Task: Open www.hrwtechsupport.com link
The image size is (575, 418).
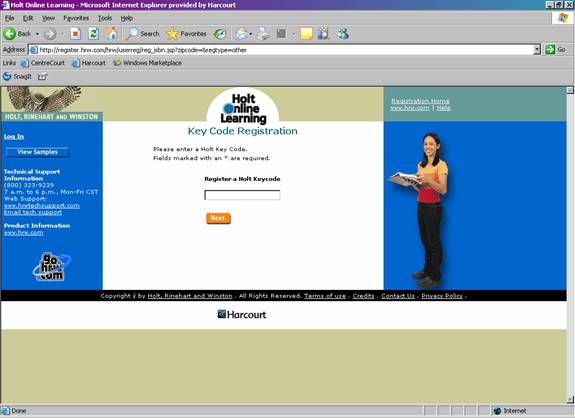Action: pyautogui.click(x=42, y=205)
